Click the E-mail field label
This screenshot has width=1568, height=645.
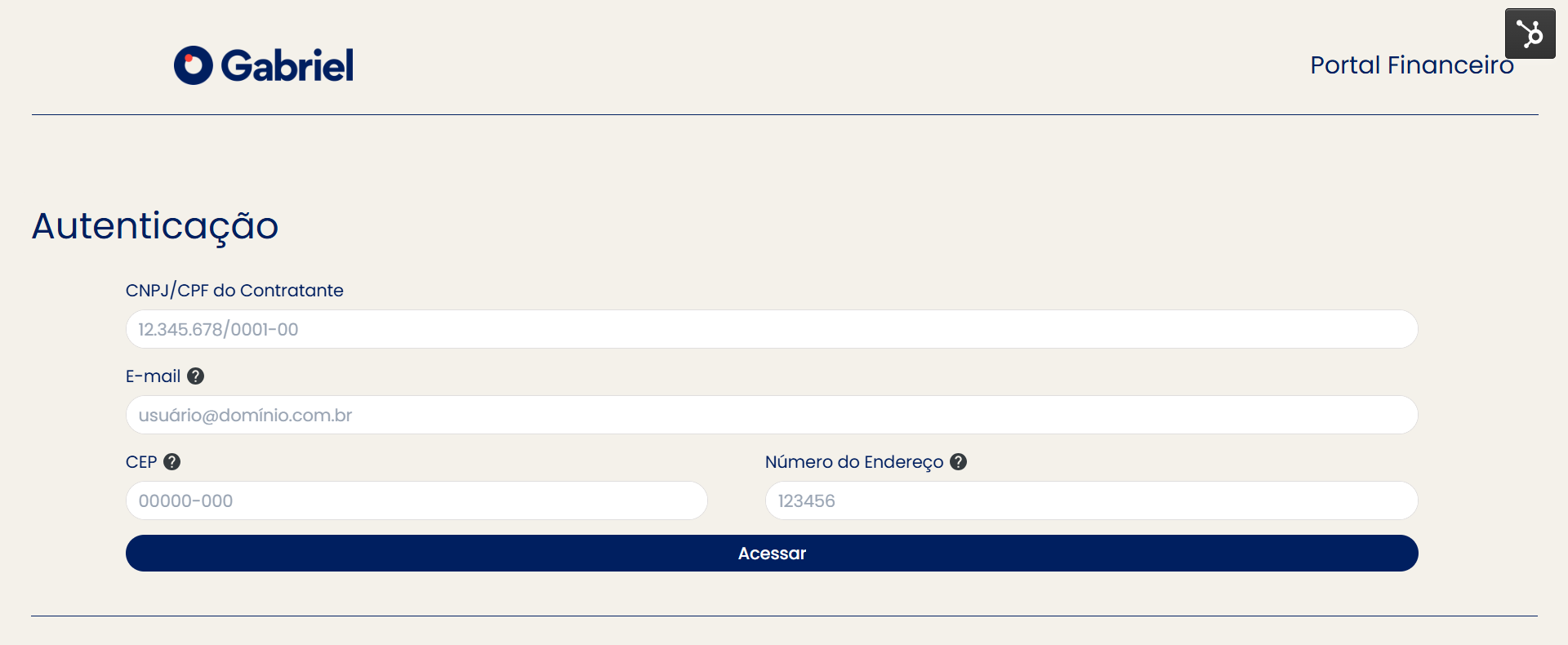point(153,376)
